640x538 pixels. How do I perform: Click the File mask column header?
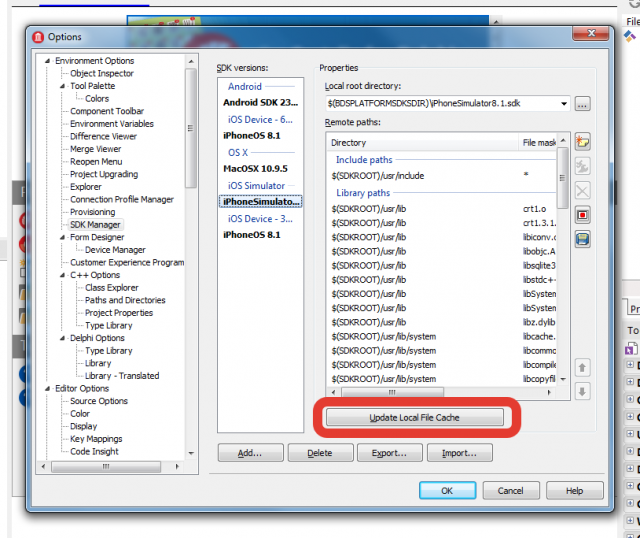tap(537, 143)
